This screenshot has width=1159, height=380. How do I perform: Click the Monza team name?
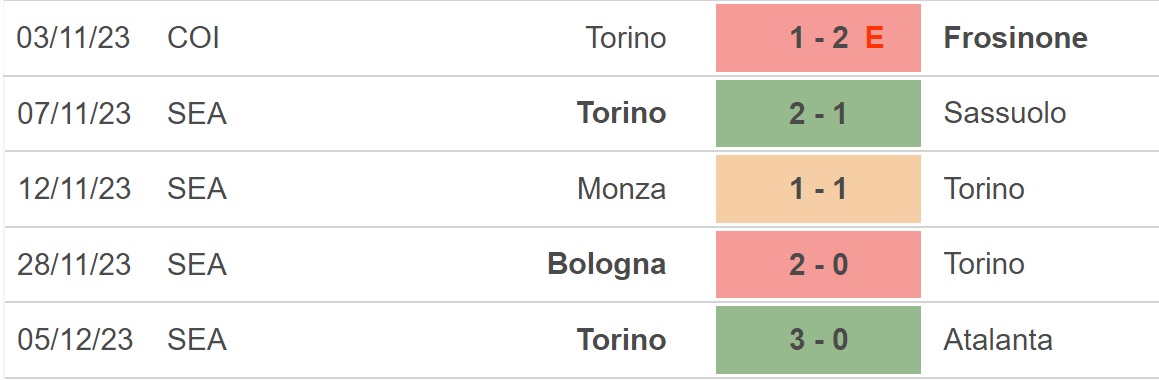pyautogui.click(x=622, y=189)
